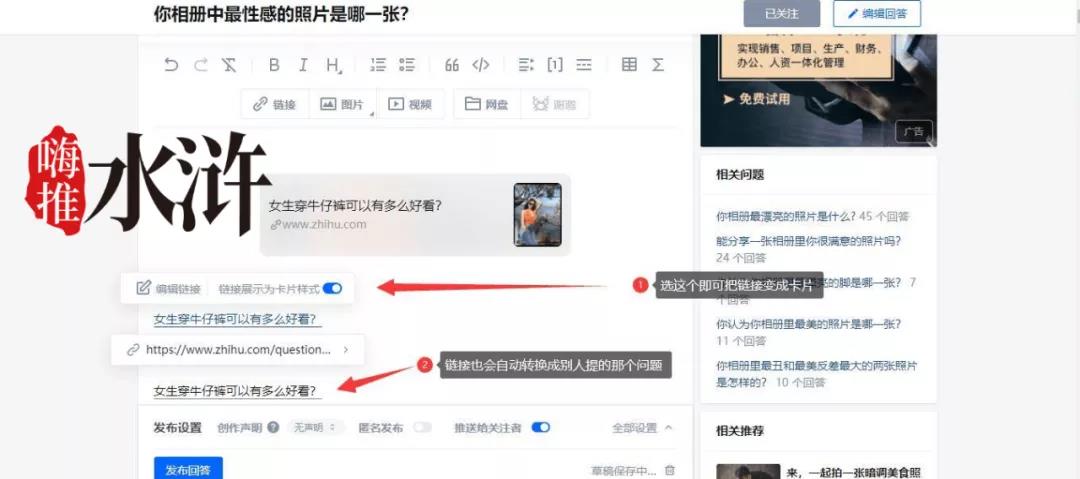Click the greyed 谢邀 button

click(x=554, y=104)
